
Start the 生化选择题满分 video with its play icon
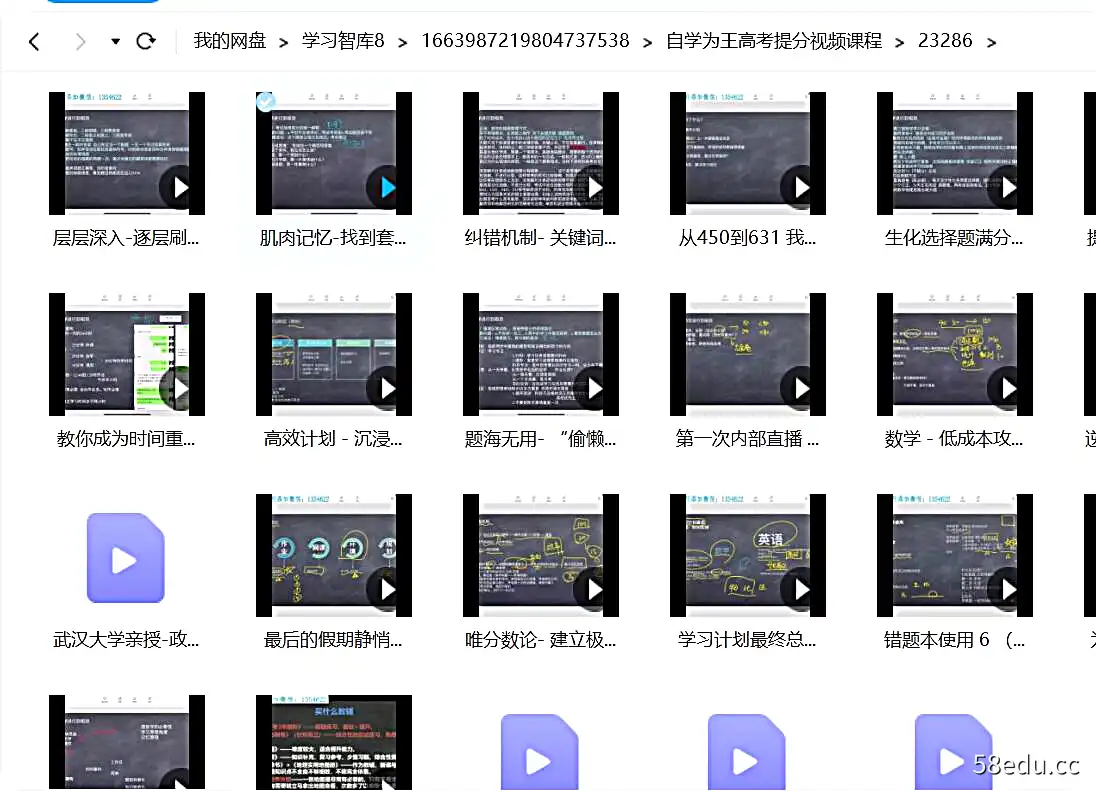tap(1008, 187)
